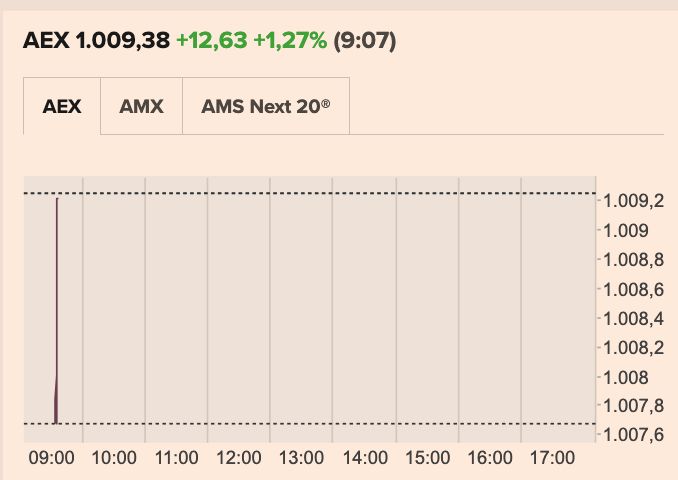The image size is (678, 480).
Task: Click the 10:00 time axis label
Action: [x=113, y=458]
